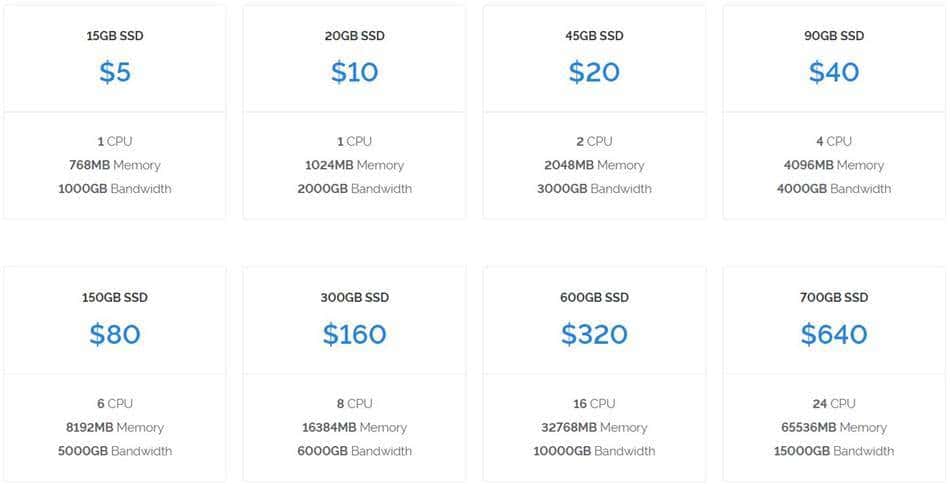Select the 150GB SSD plan heading
This screenshot has height=484, width=950.
(115, 297)
